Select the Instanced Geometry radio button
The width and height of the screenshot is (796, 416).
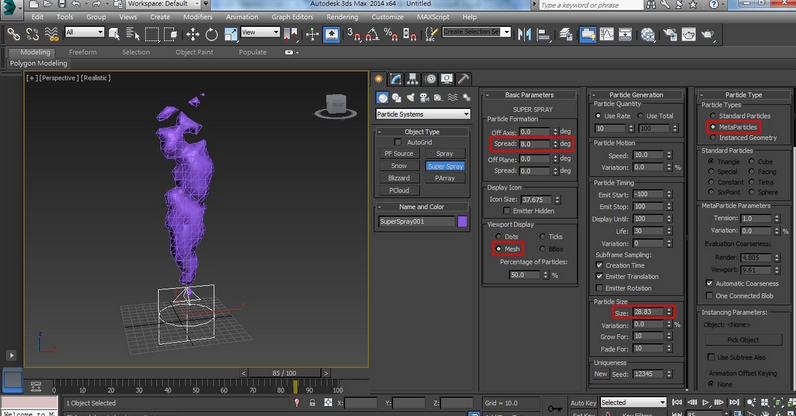(712, 137)
